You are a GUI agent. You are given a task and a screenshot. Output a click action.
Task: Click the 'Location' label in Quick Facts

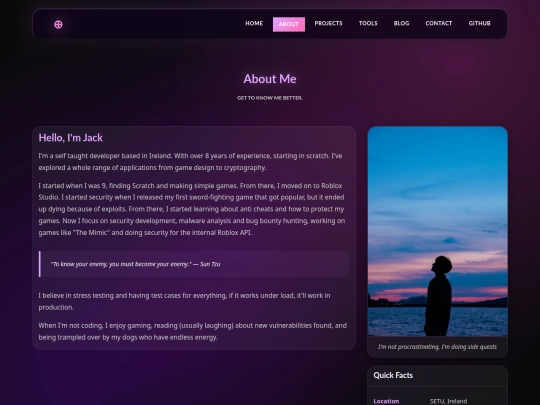click(x=386, y=401)
